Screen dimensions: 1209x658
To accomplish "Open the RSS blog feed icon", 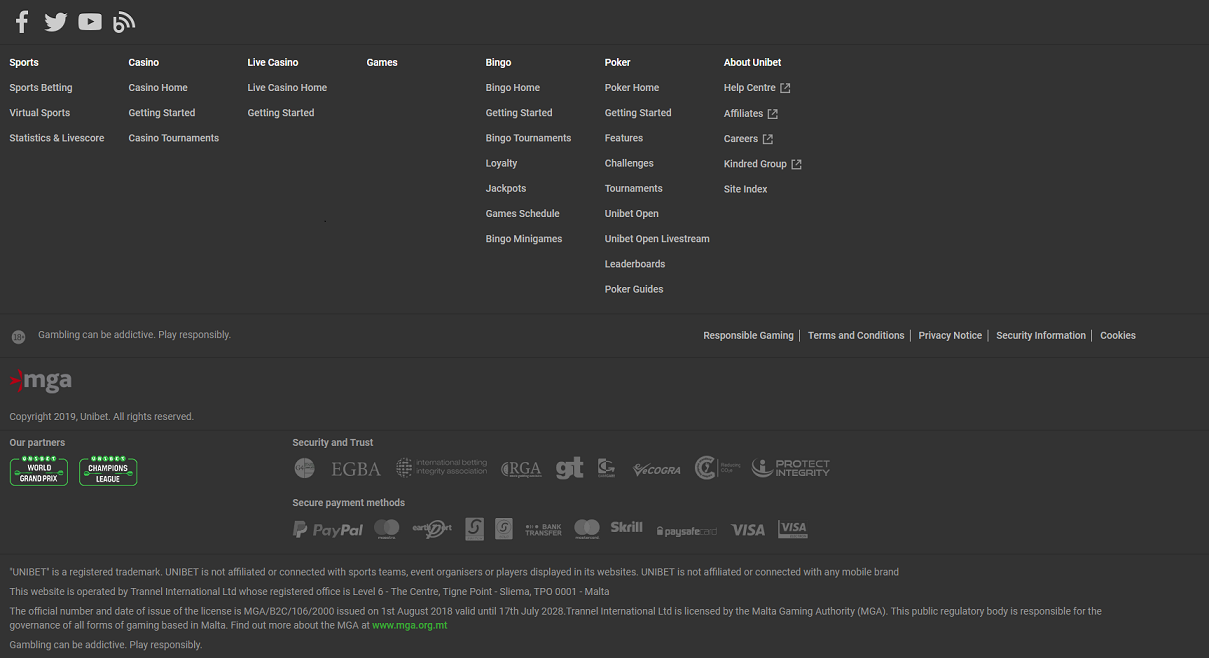I will click(x=124, y=22).
